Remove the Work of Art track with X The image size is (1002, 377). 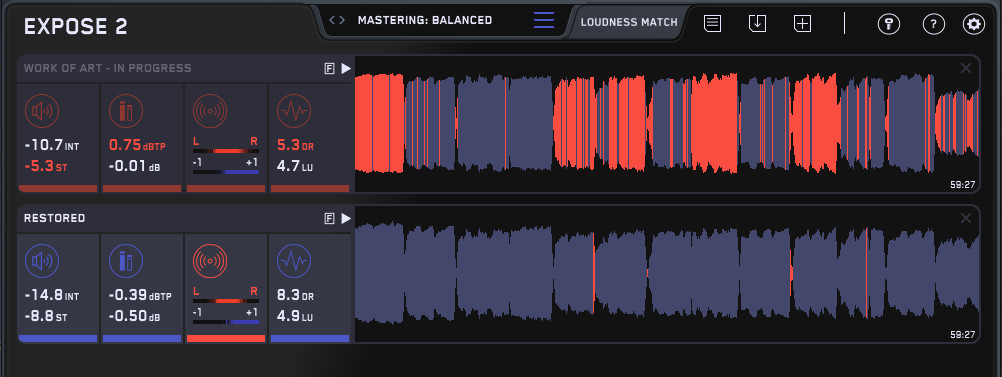pyautogui.click(x=966, y=68)
